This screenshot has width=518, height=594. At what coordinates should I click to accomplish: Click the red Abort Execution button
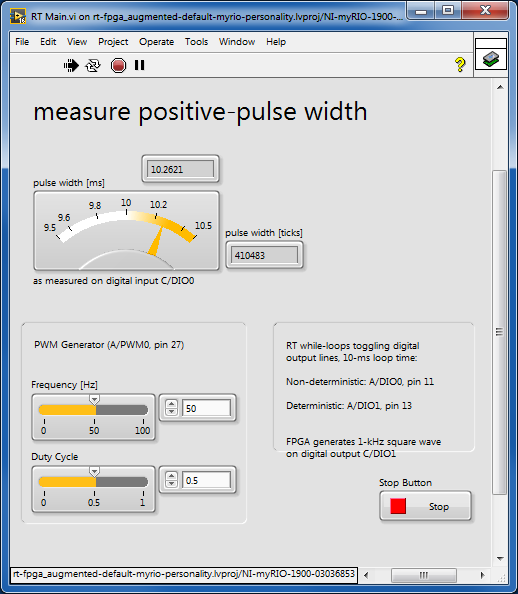coord(118,66)
